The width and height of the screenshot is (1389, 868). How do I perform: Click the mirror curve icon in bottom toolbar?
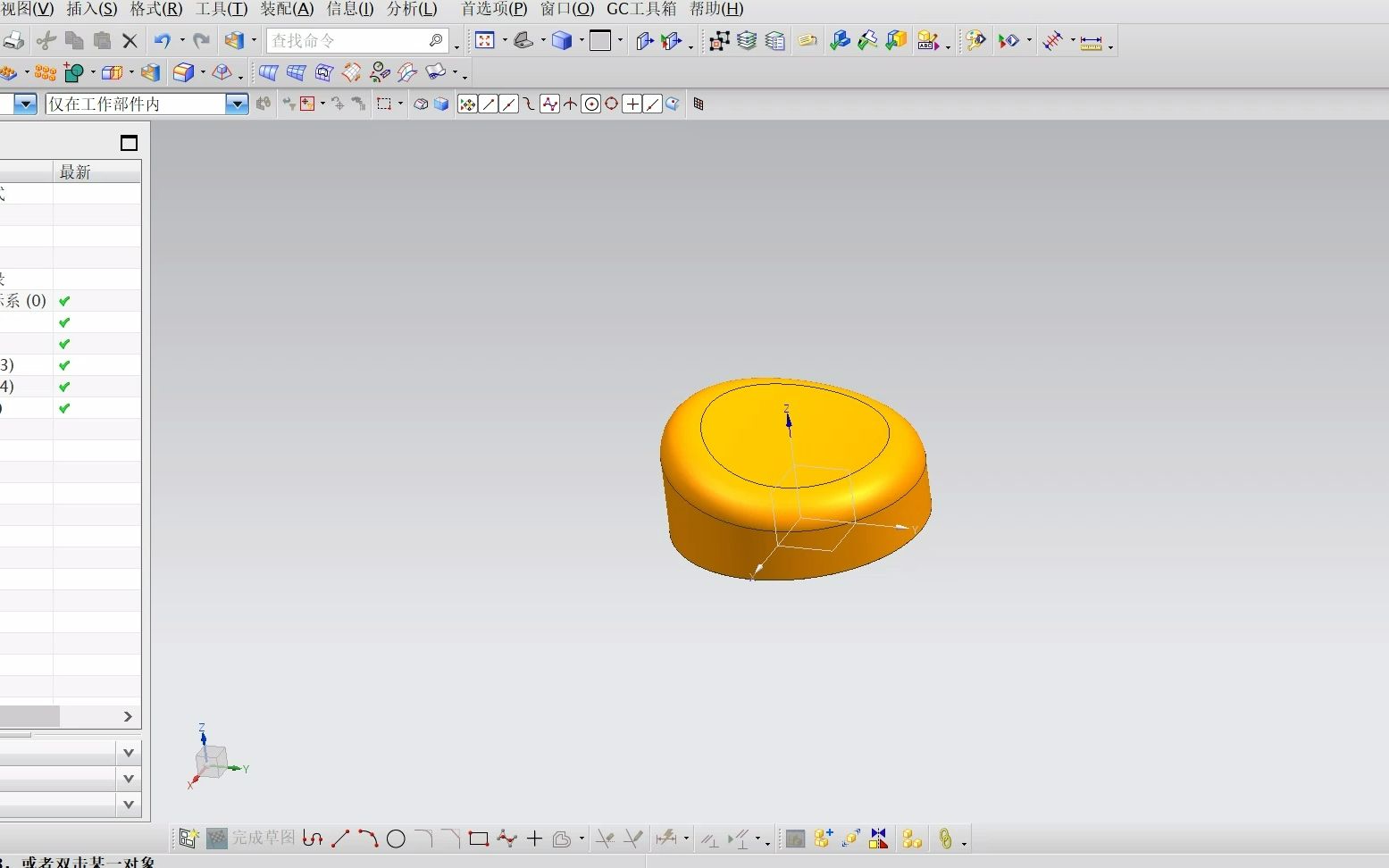pyautogui.click(x=879, y=838)
